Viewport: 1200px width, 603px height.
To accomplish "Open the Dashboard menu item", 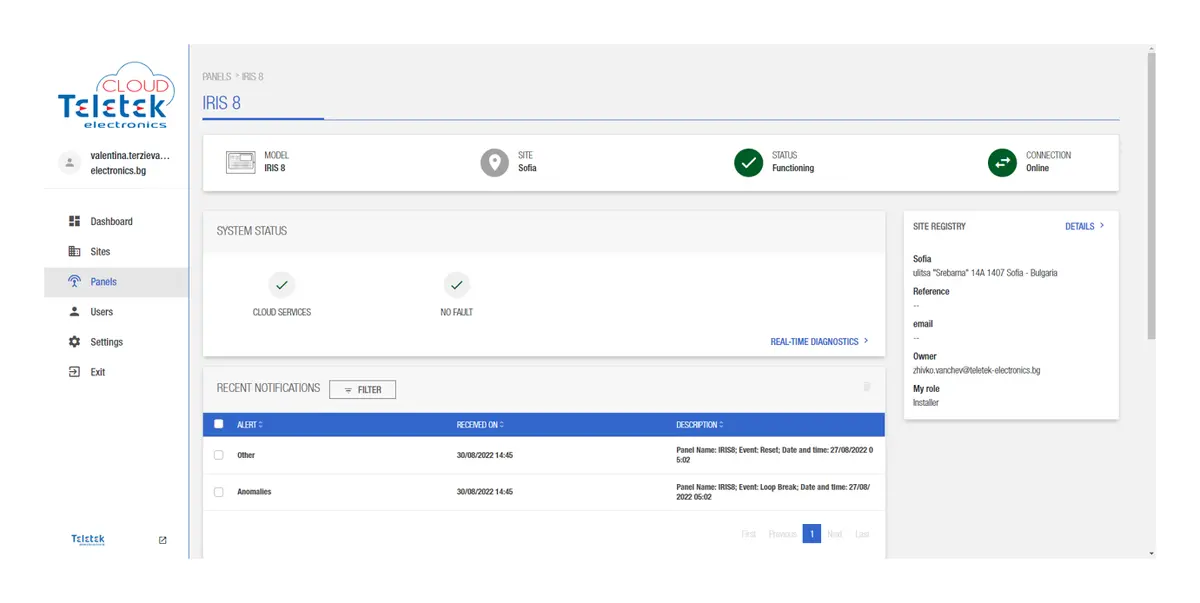I will [x=116, y=221].
